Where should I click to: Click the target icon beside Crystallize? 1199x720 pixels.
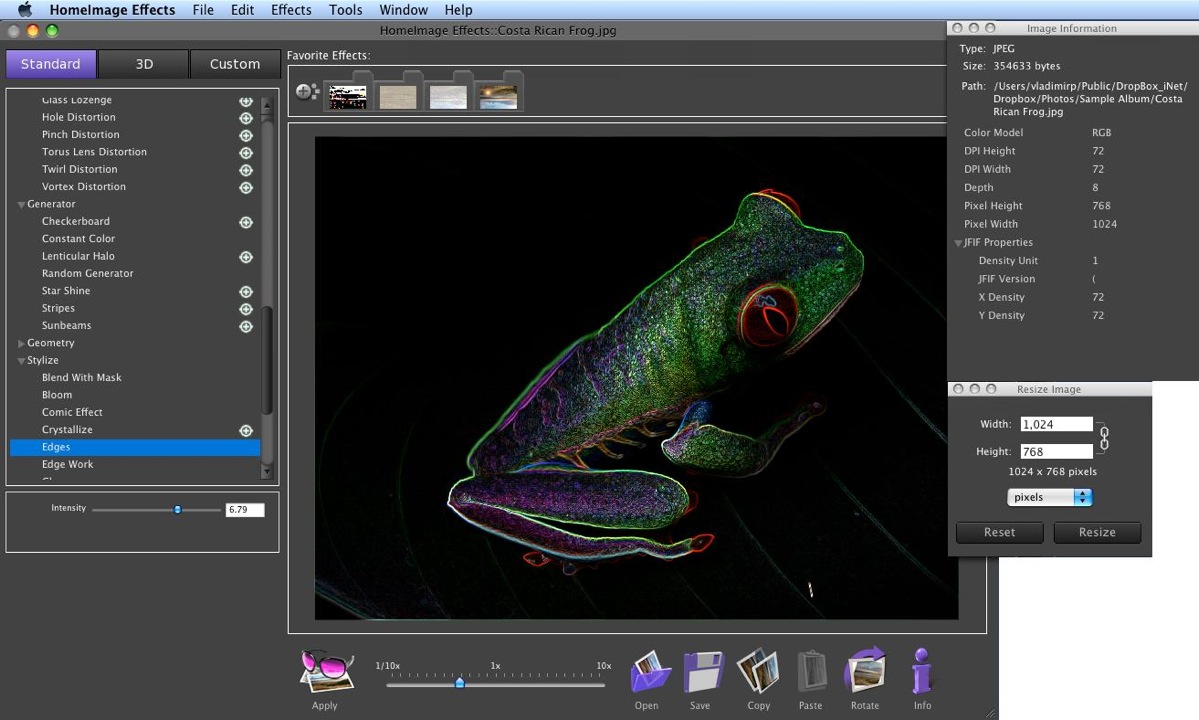coord(246,430)
